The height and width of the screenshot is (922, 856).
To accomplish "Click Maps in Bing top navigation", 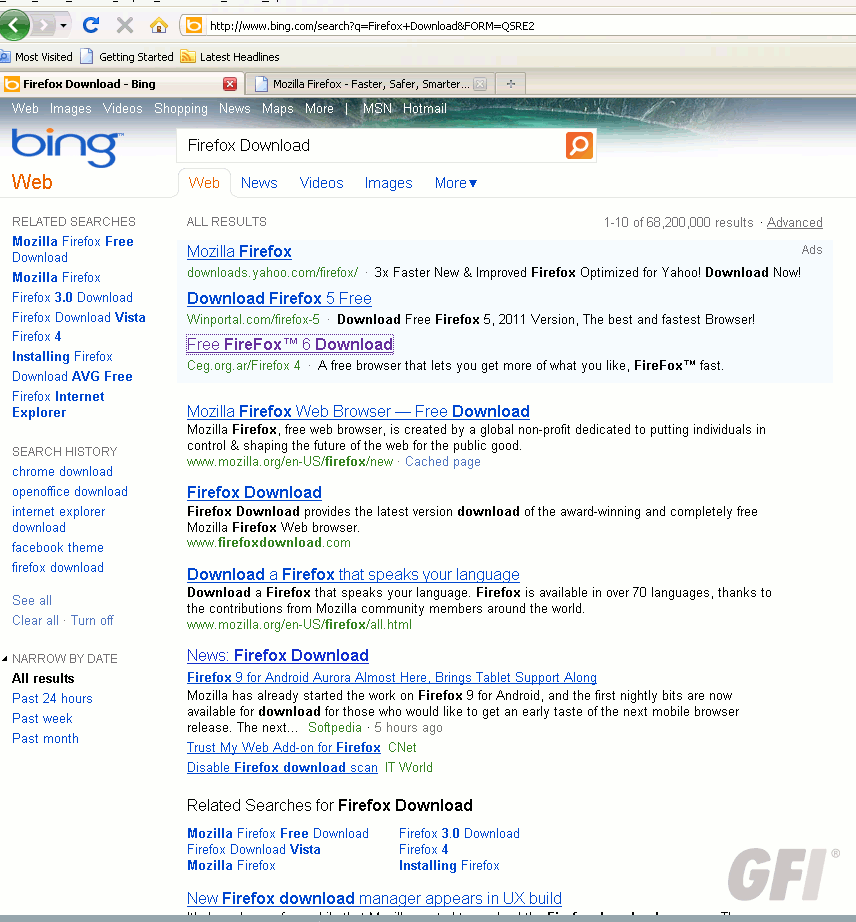I will (277, 109).
